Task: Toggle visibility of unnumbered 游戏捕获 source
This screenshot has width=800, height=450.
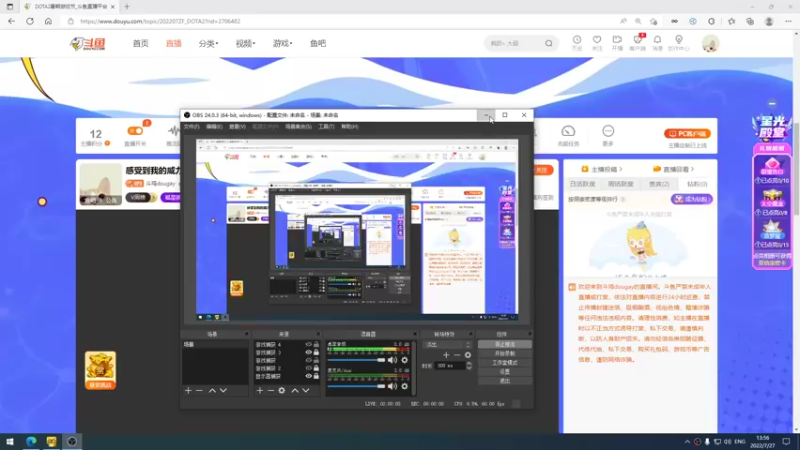Action: point(308,360)
